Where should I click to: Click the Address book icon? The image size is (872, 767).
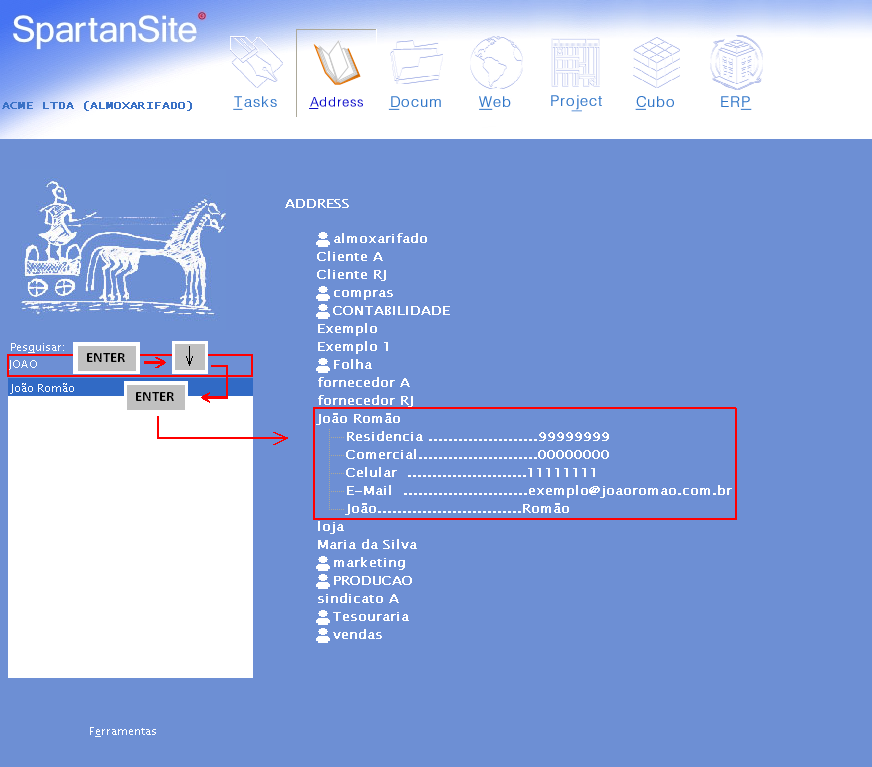coord(336,63)
